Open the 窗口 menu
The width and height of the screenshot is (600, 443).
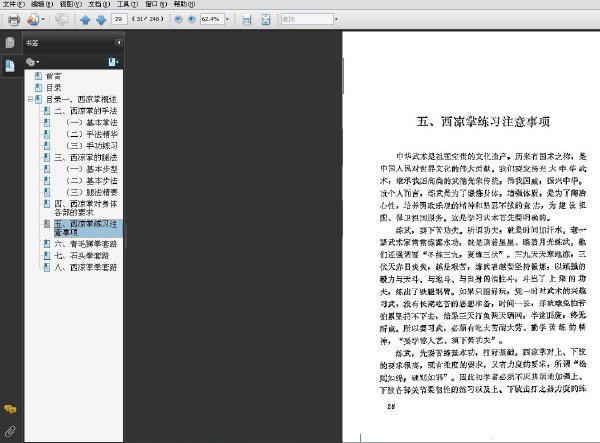[156, 4]
